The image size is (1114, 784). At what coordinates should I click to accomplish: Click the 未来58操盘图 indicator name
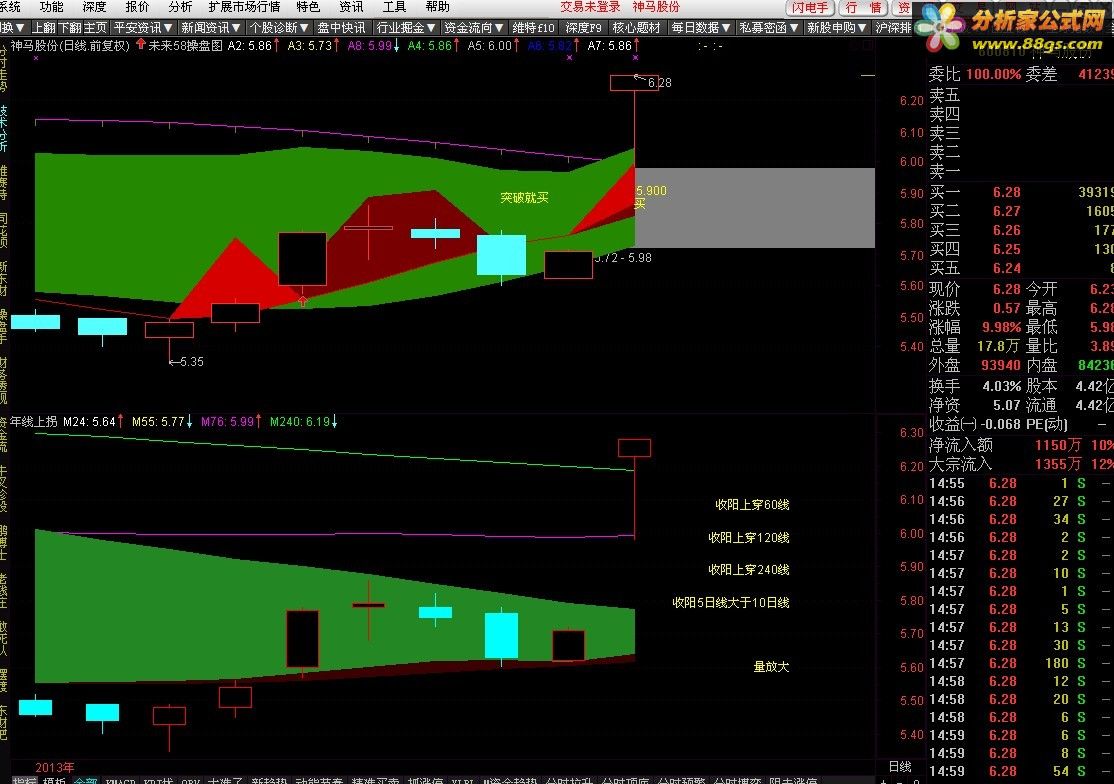185,45
